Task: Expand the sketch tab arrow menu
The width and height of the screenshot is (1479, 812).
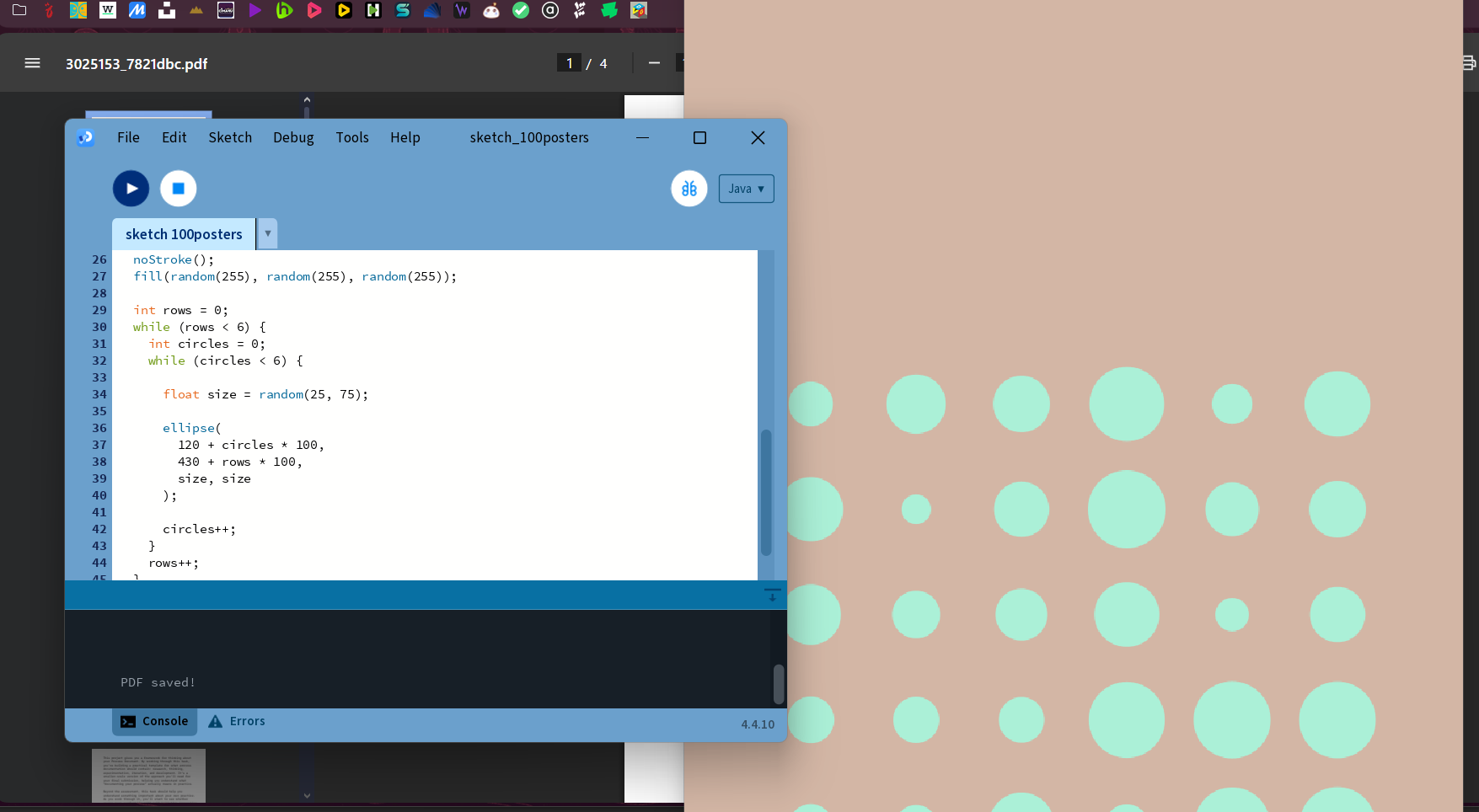Action: [267, 234]
